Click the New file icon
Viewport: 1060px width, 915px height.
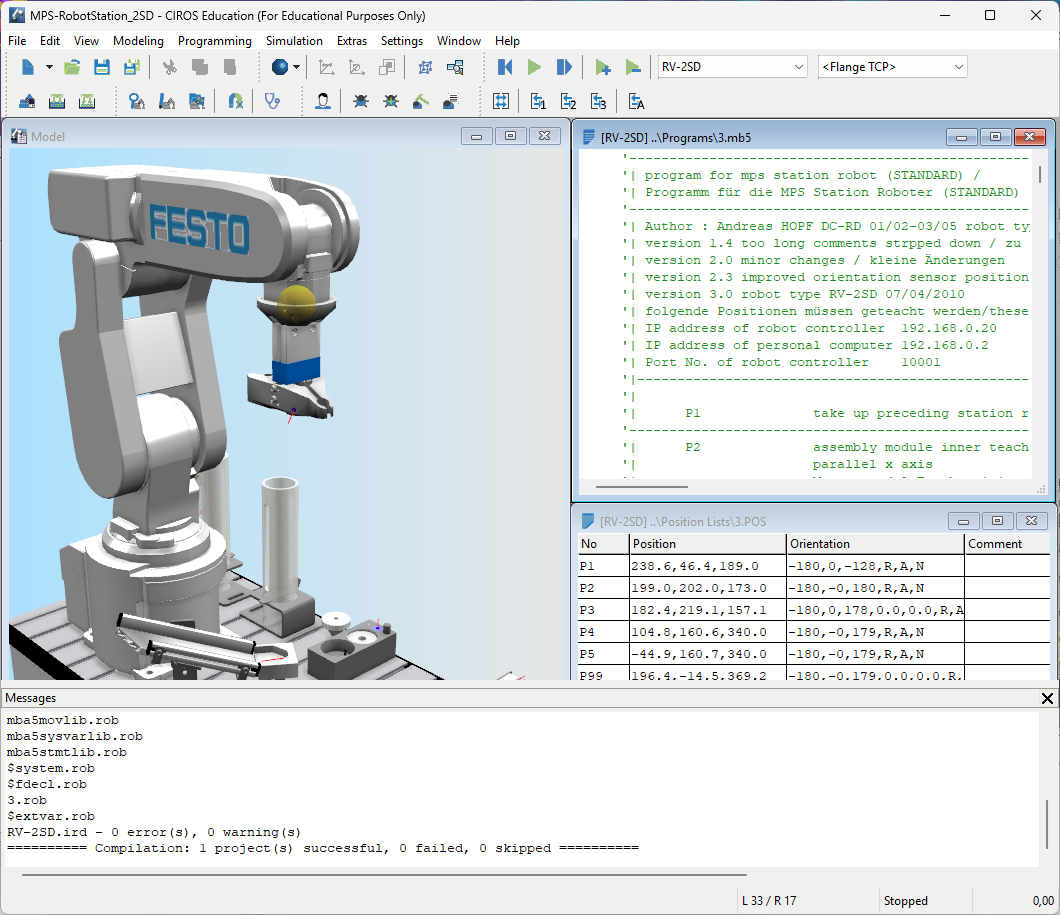click(x=28, y=67)
